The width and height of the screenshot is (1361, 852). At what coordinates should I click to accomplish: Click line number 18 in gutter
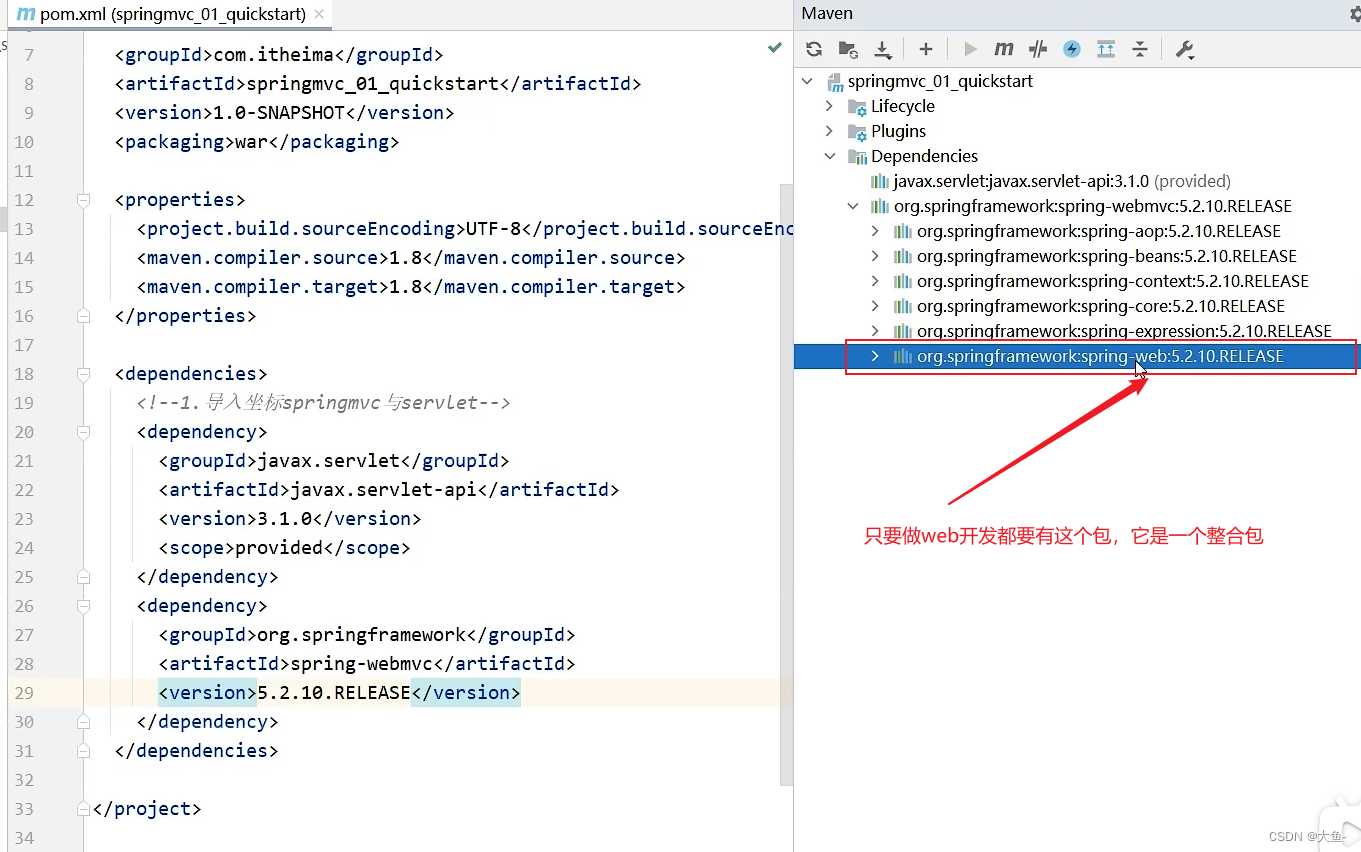23,374
